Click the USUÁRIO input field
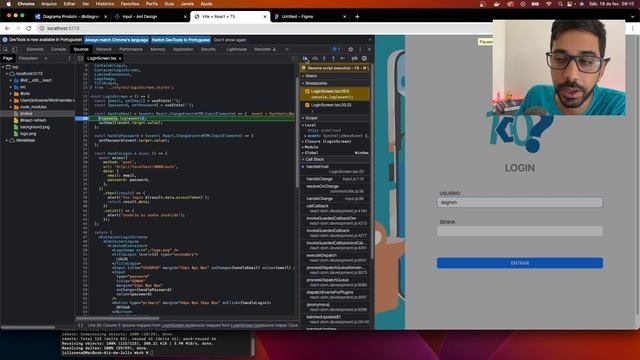 (x=520, y=202)
